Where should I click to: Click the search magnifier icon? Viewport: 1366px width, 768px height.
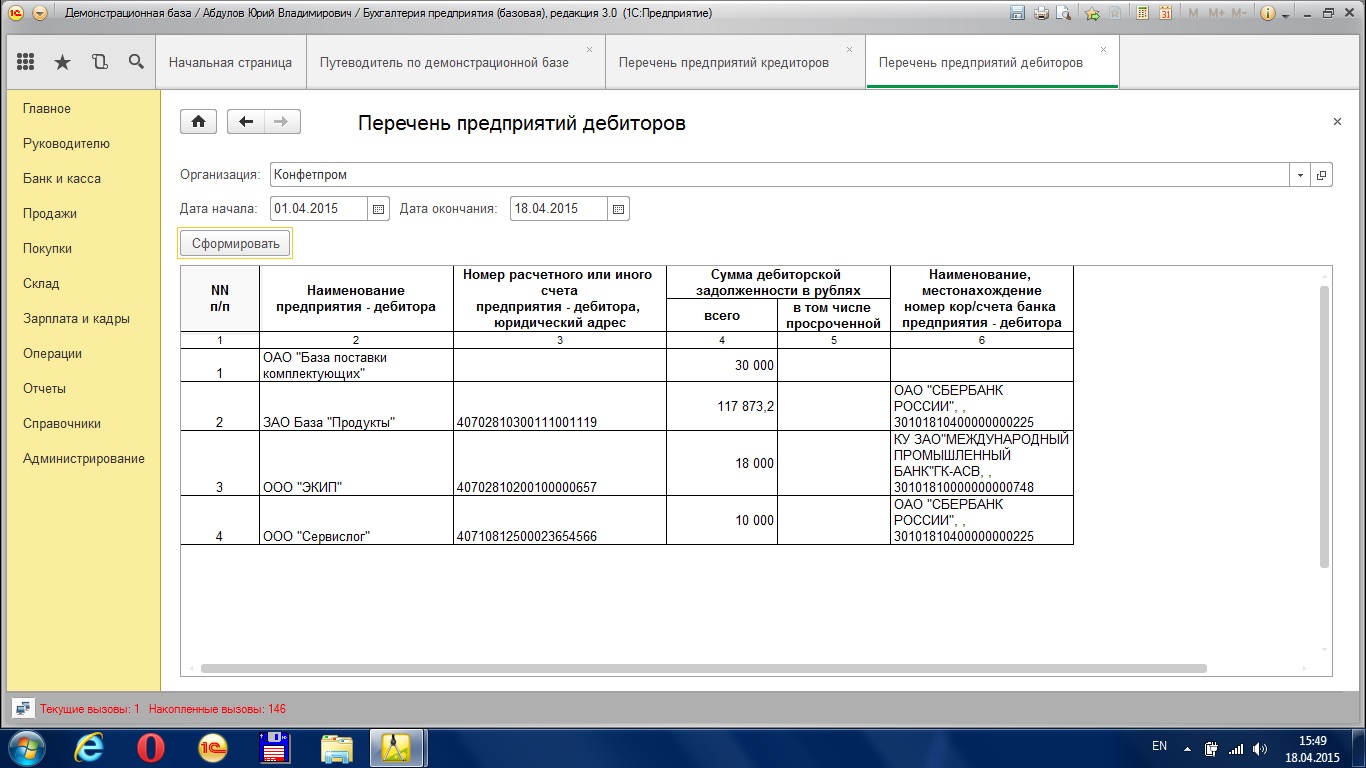point(136,62)
